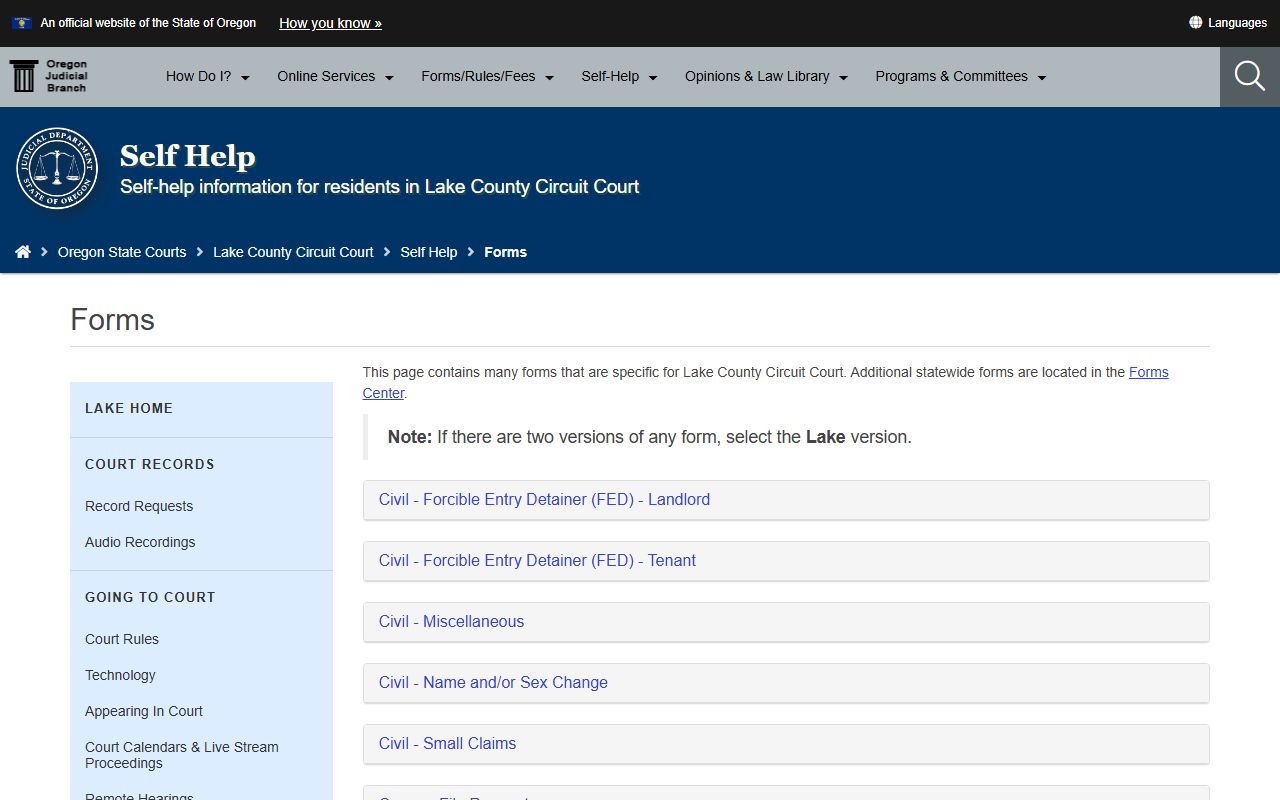
Task: Open Appearing In Court sidebar link
Action: [144, 711]
